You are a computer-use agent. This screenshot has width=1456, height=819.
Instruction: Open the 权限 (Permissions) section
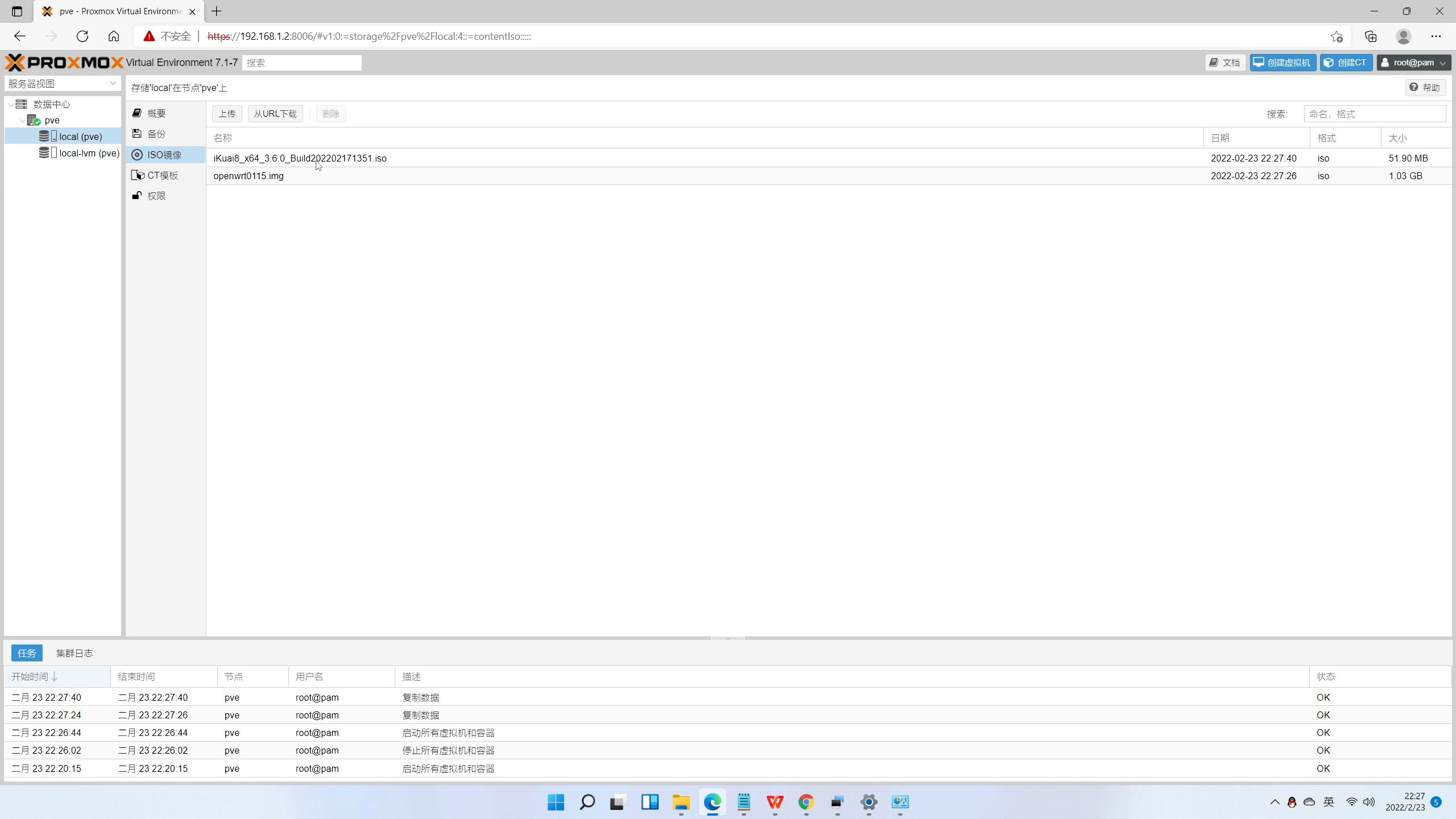[x=156, y=196]
